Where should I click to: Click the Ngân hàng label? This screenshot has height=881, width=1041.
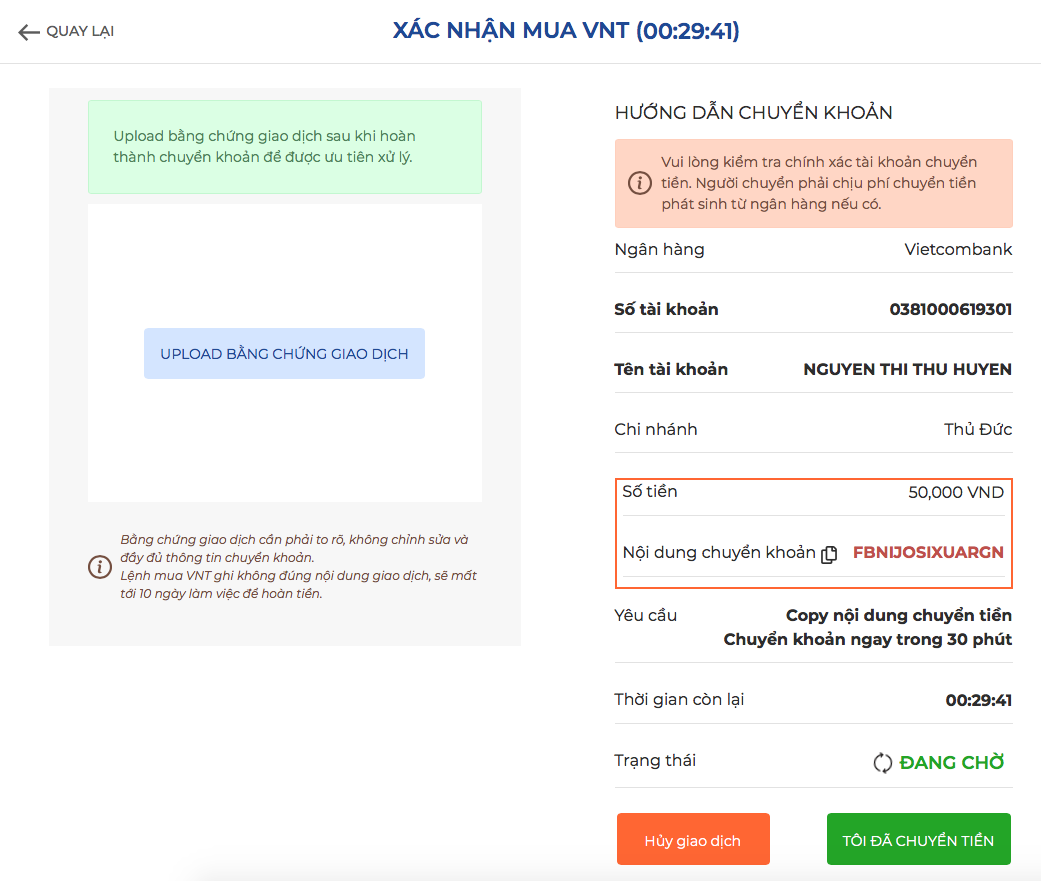tap(659, 250)
